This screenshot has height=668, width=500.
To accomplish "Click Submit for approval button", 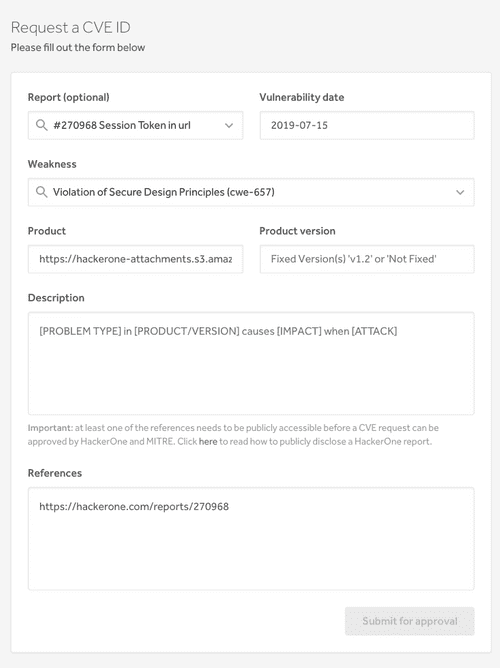I will pos(410,621).
